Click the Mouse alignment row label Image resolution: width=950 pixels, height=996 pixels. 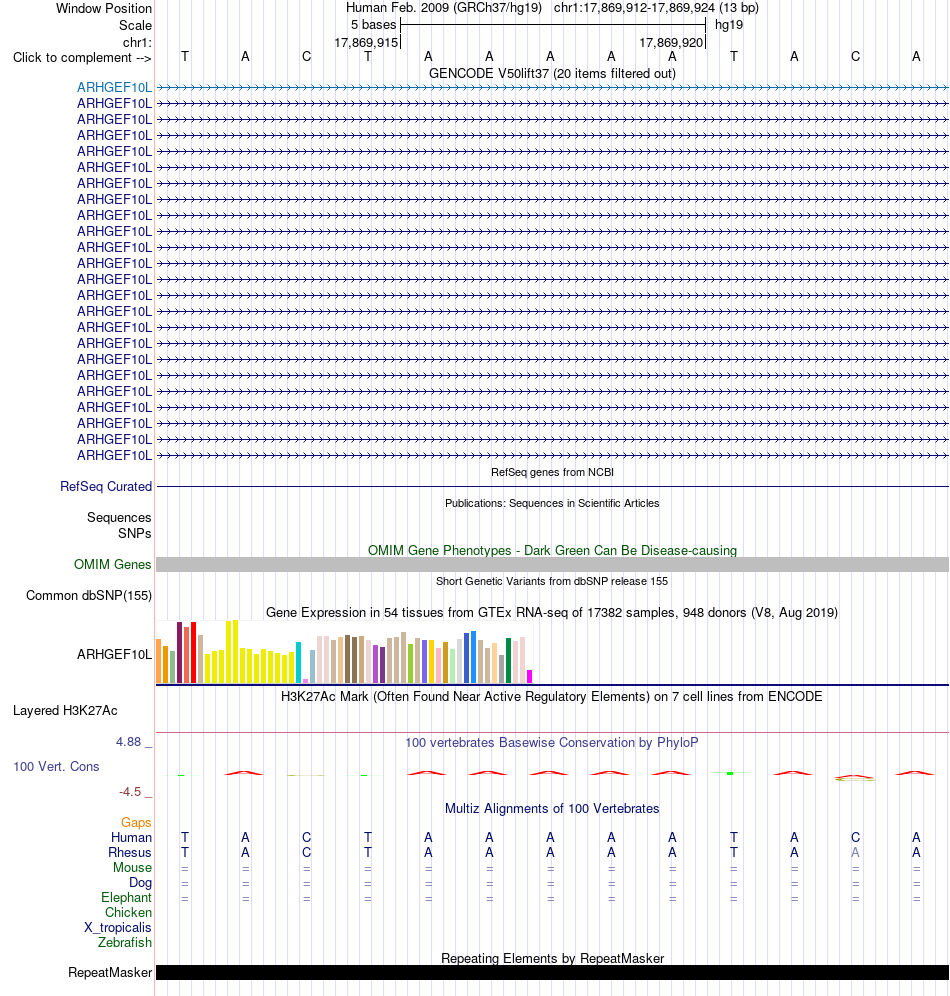click(x=132, y=868)
